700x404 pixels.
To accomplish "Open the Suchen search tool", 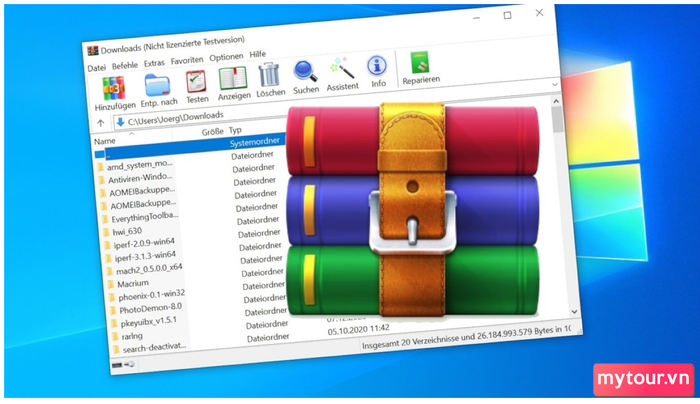I will pyautogui.click(x=306, y=77).
